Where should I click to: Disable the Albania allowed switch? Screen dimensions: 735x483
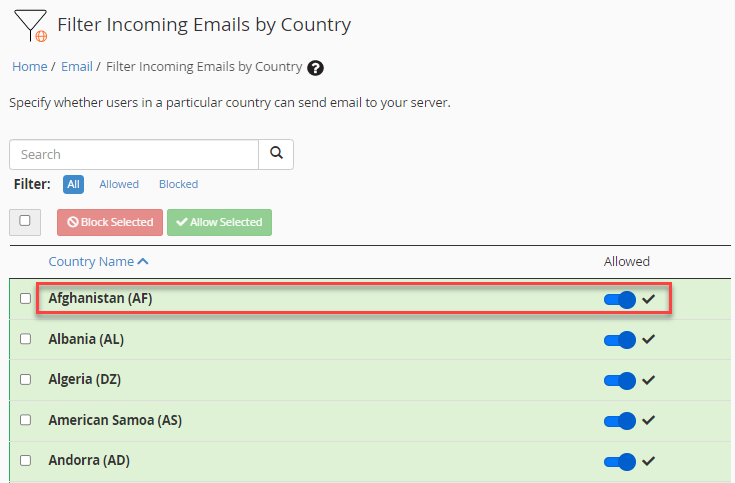pos(620,340)
